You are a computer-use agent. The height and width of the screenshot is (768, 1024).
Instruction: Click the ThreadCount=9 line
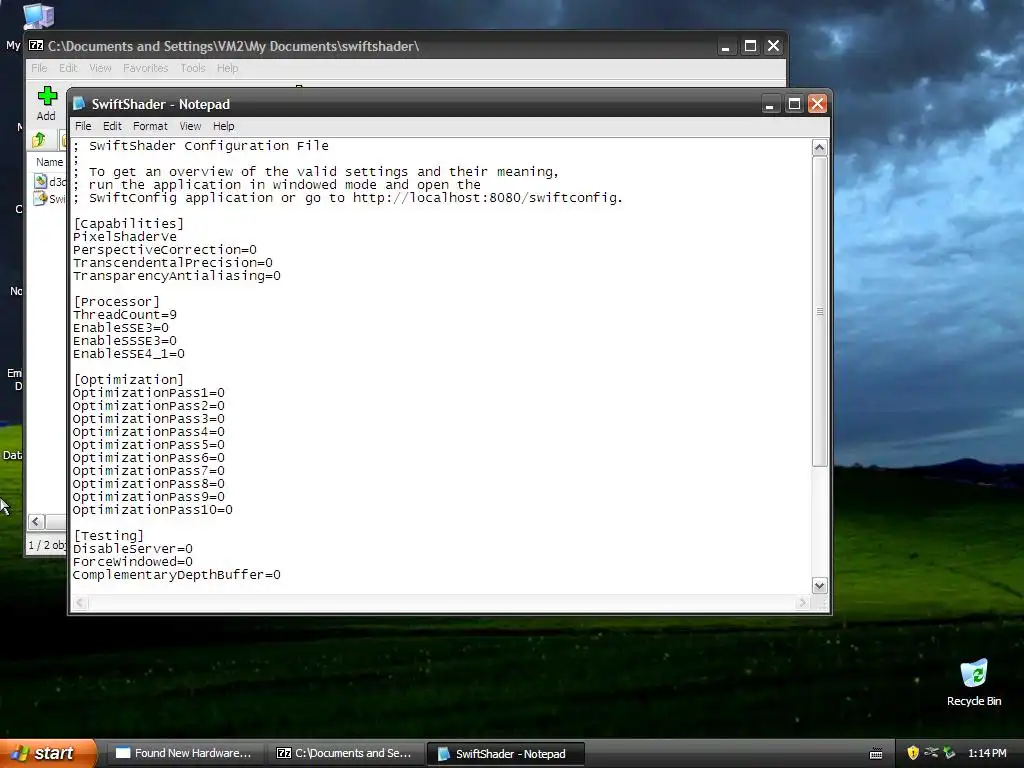pos(125,315)
